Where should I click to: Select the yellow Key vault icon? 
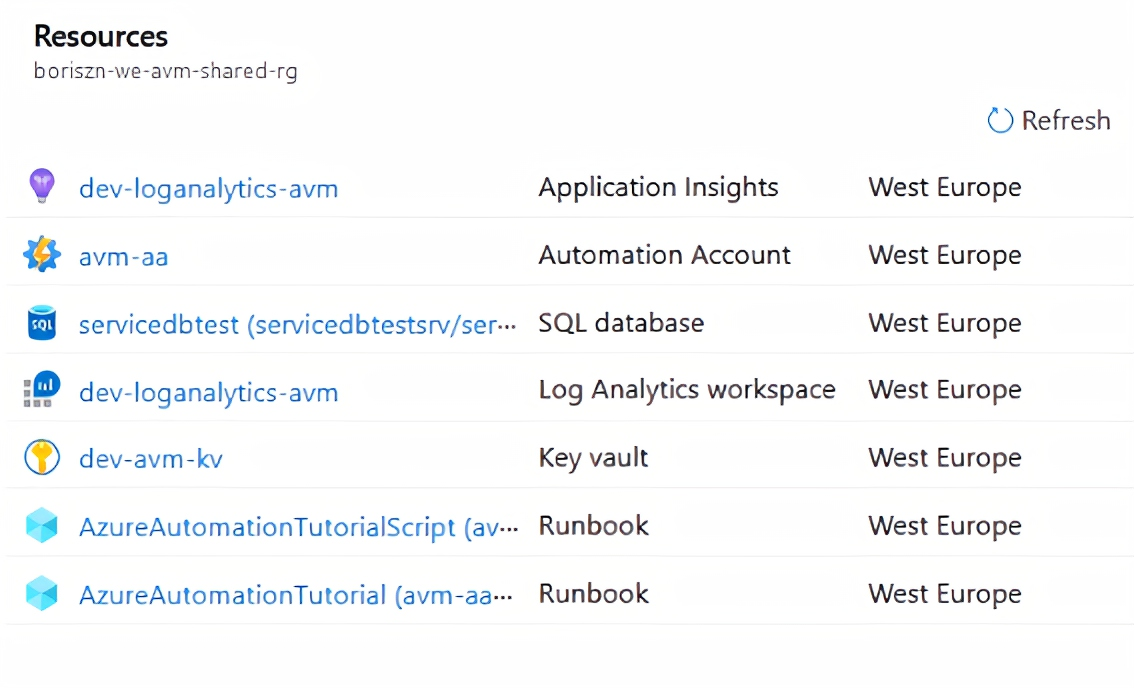(x=41, y=458)
